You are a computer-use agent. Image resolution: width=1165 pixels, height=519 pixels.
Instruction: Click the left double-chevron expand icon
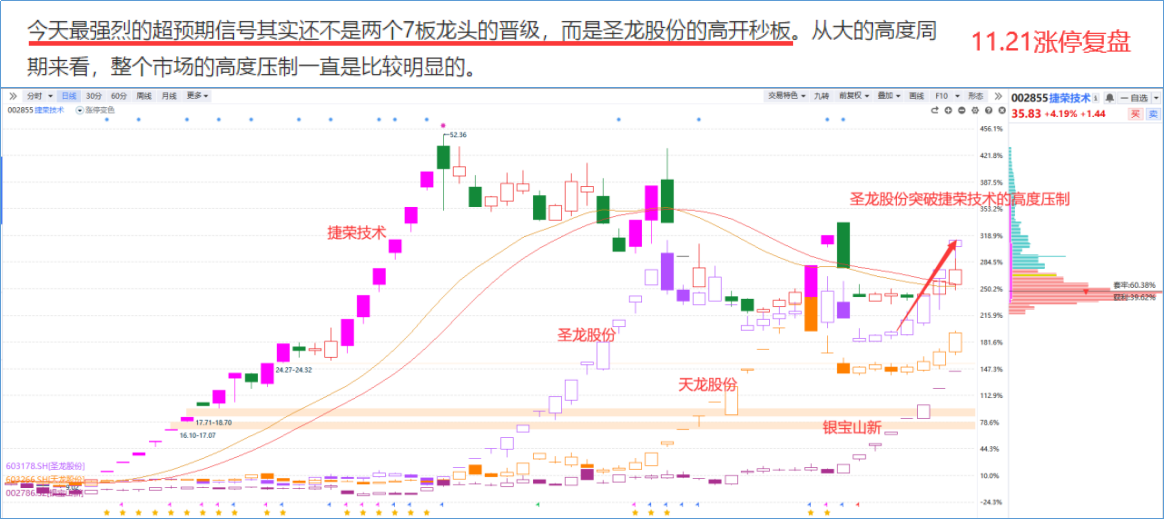[x=13, y=96]
